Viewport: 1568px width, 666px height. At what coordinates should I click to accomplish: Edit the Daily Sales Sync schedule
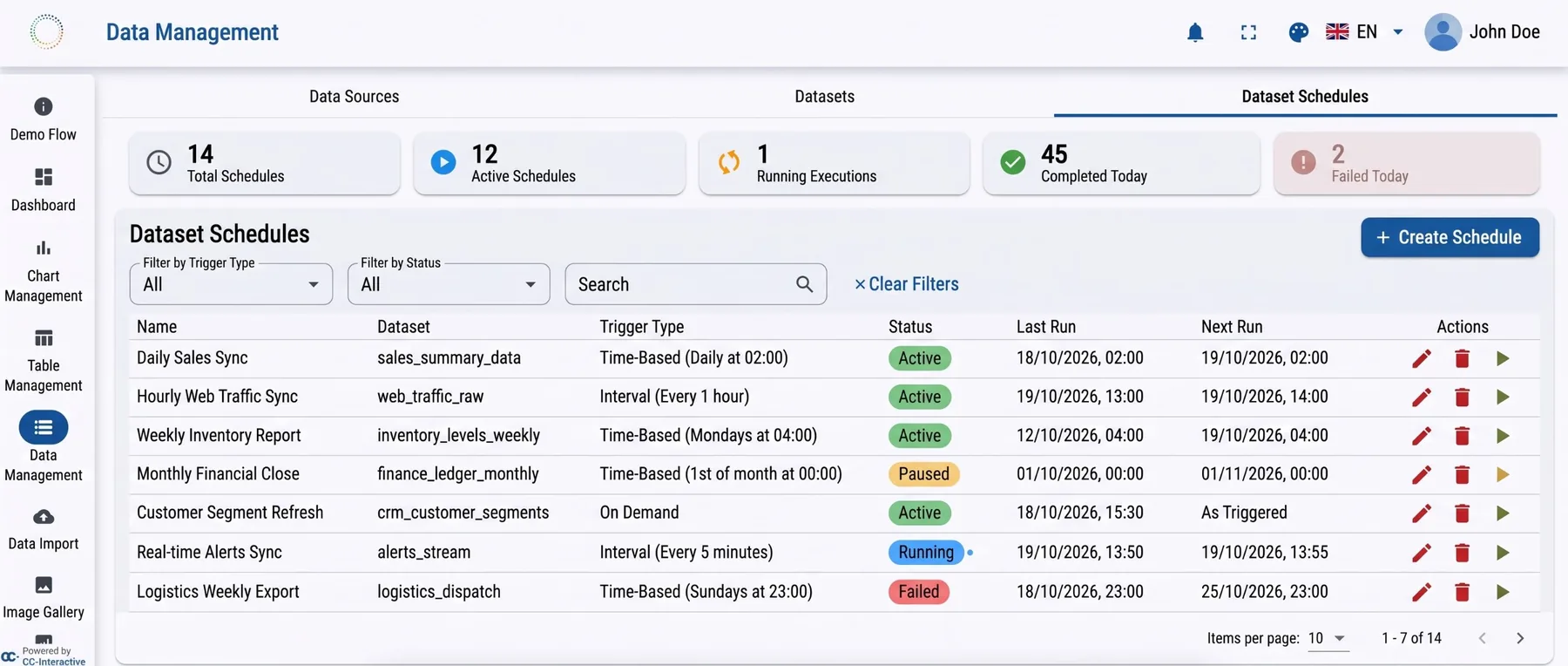point(1421,358)
